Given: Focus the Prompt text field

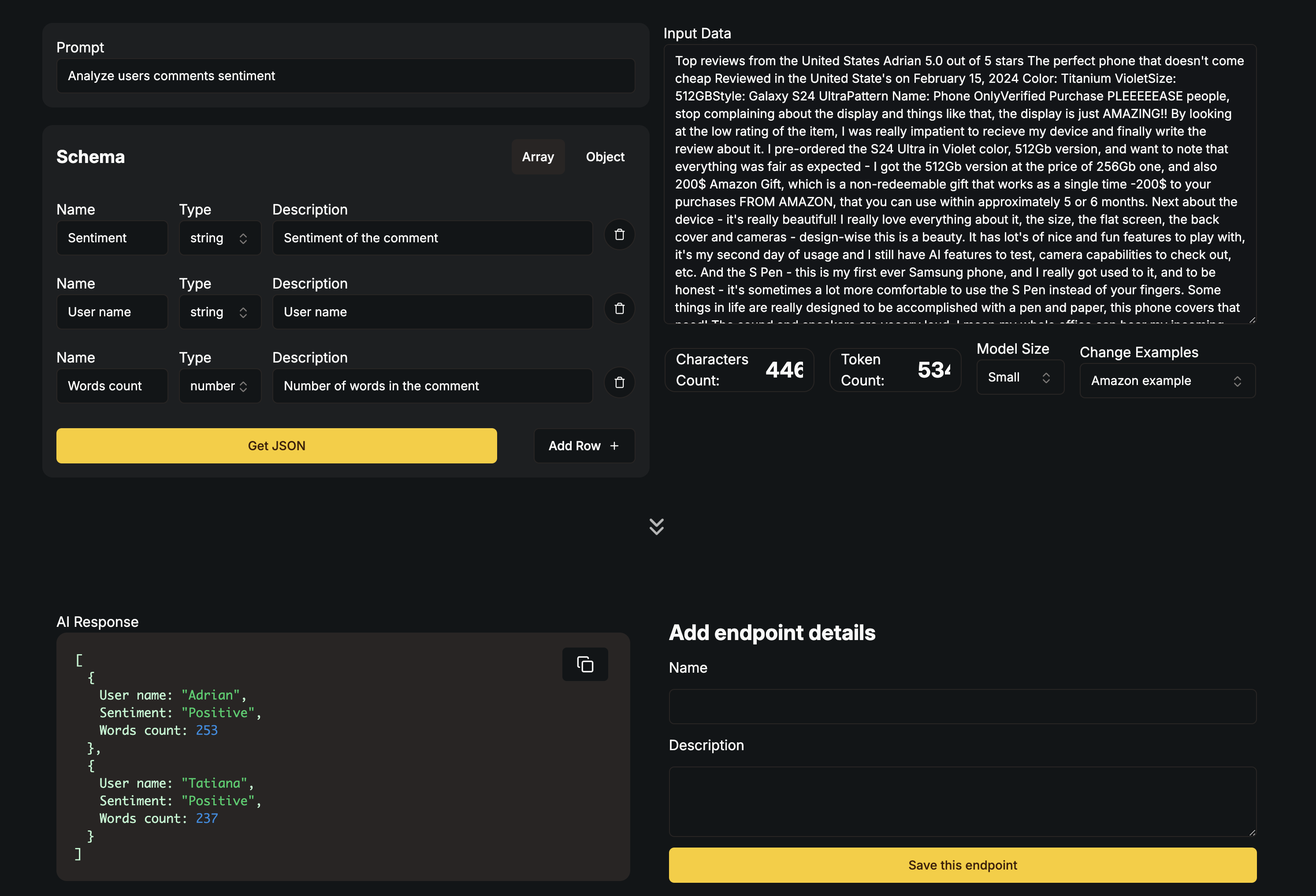Looking at the screenshot, I should coord(346,76).
